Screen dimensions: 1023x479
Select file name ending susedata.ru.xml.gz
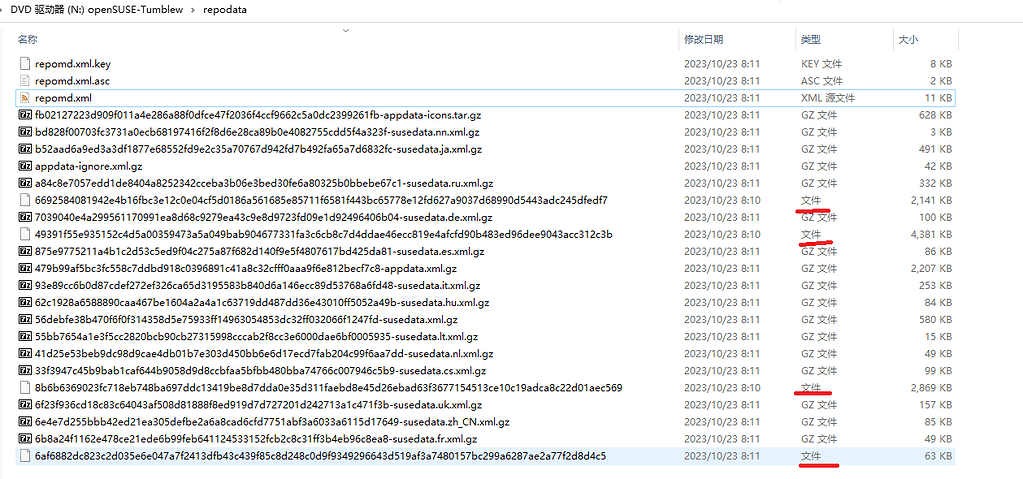pyautogui.click(x=264, y=183)
